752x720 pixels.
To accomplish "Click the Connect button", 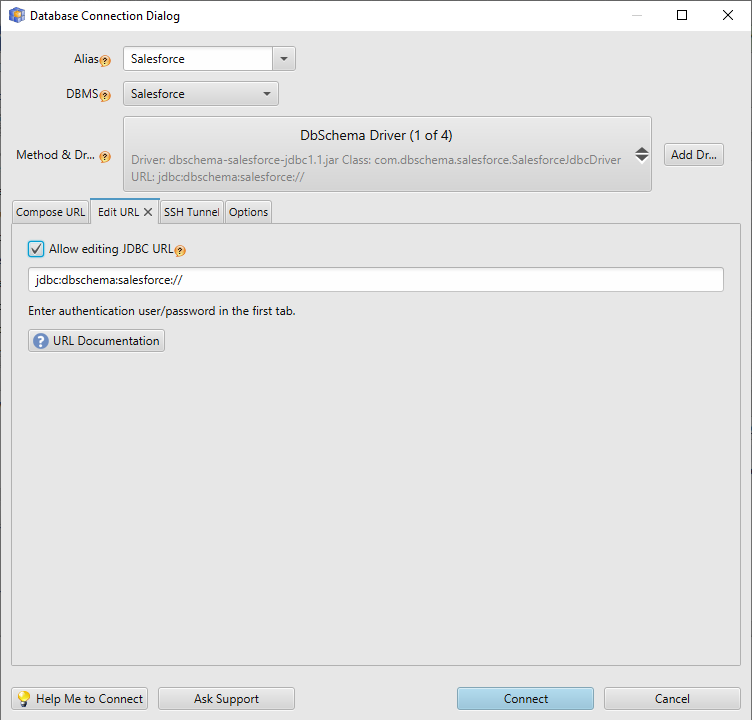I will [525, 698].
